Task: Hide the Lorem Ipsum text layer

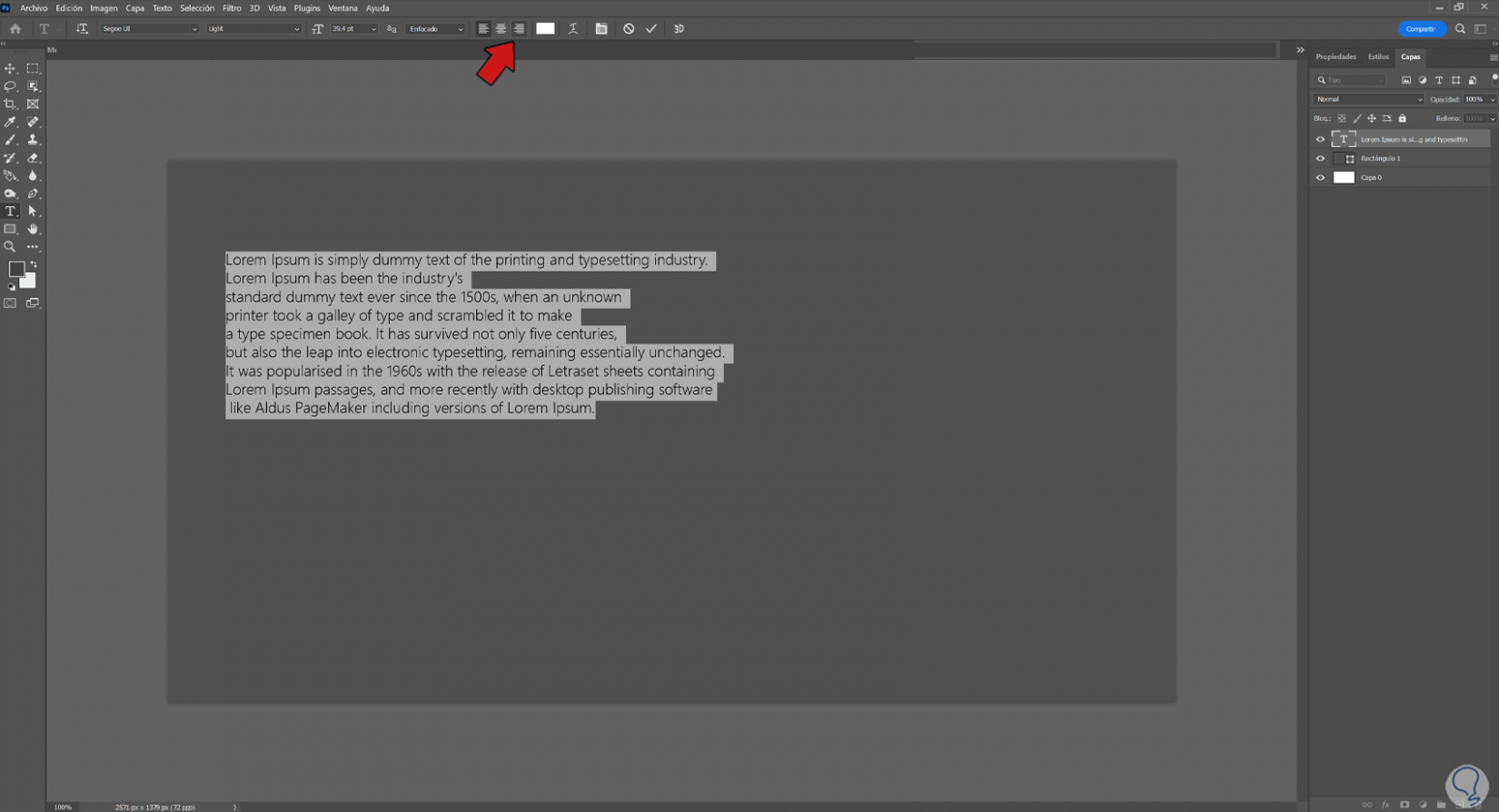Action: click(1320, 140)
